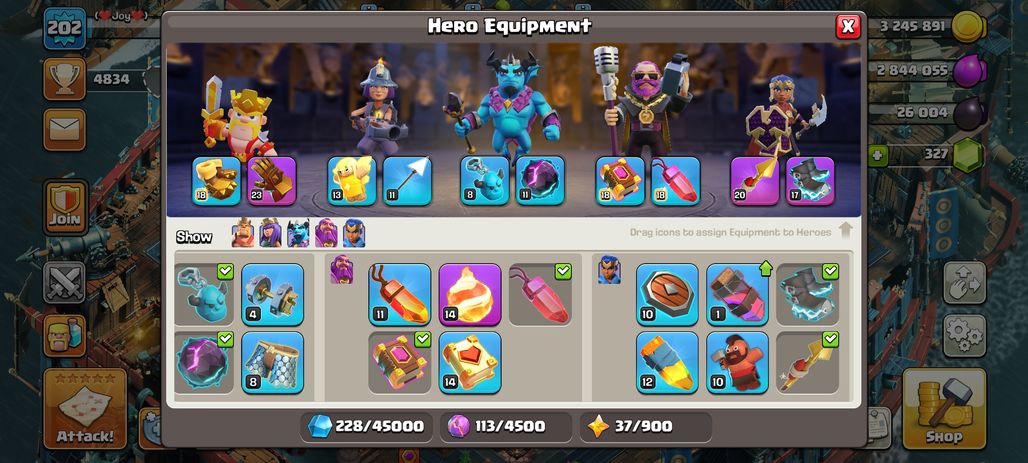Filter equipment by Barbarian King portrait
This screenshot has width=1028, height=463.
243,233
